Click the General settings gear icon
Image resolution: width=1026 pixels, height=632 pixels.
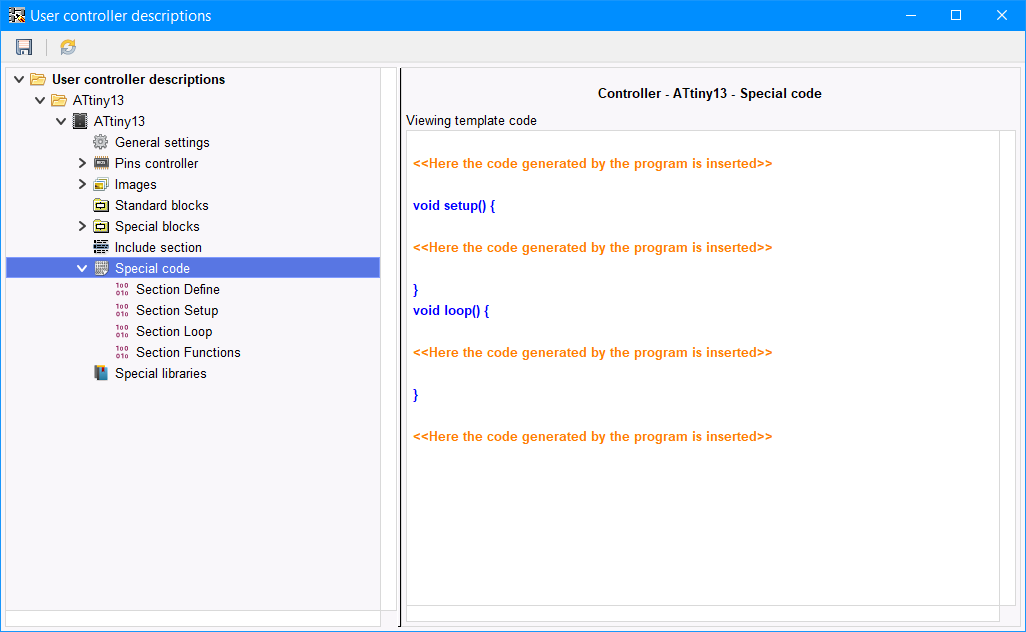[x=101, y=142]
